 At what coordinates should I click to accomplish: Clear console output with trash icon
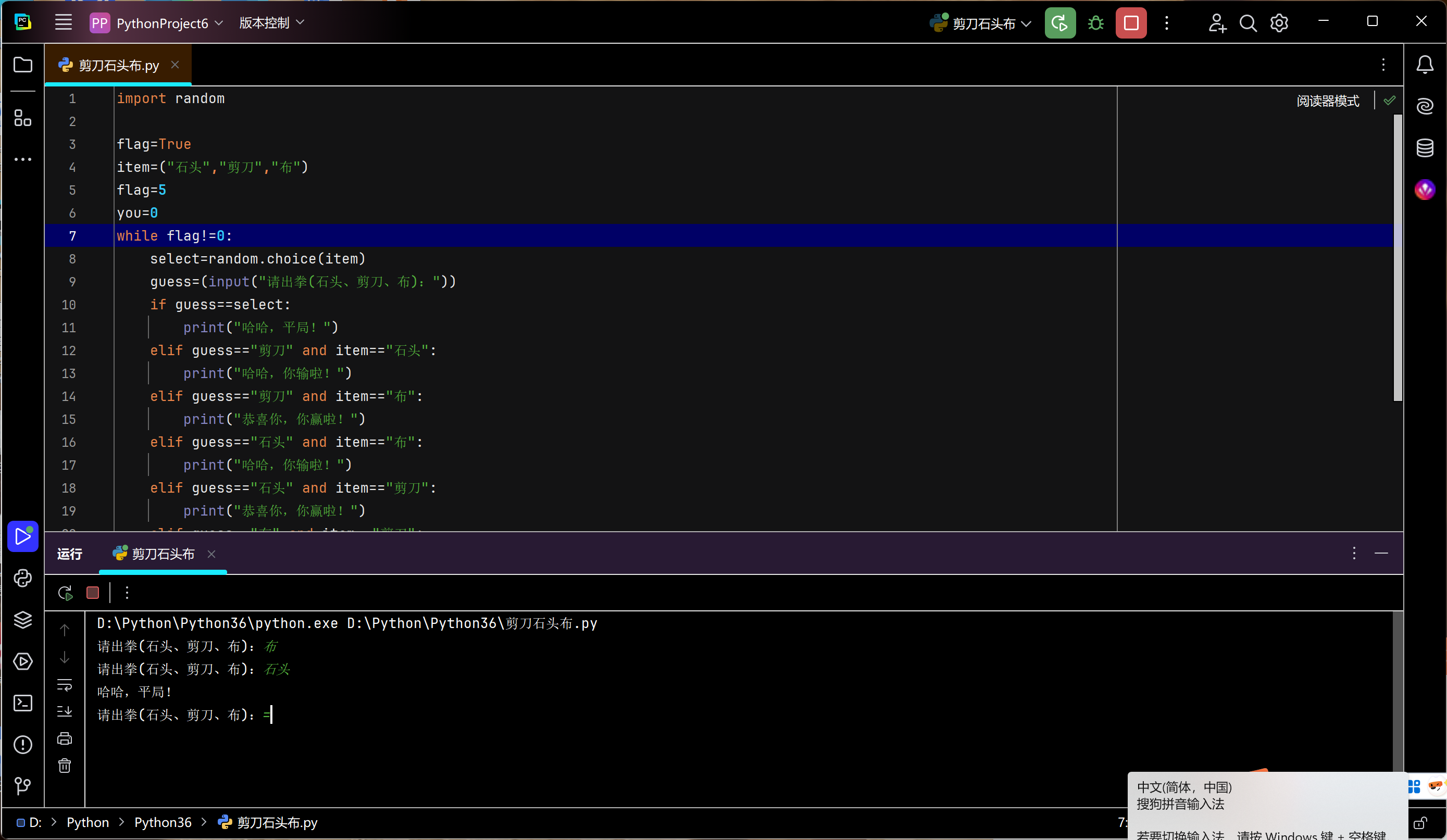64,766
